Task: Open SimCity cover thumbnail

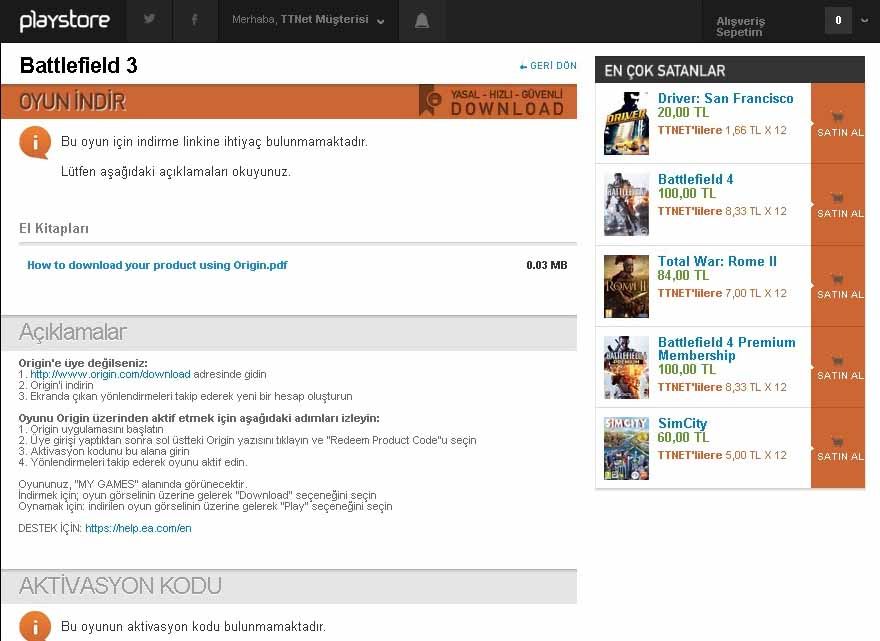Action: [x=626, y=448]
